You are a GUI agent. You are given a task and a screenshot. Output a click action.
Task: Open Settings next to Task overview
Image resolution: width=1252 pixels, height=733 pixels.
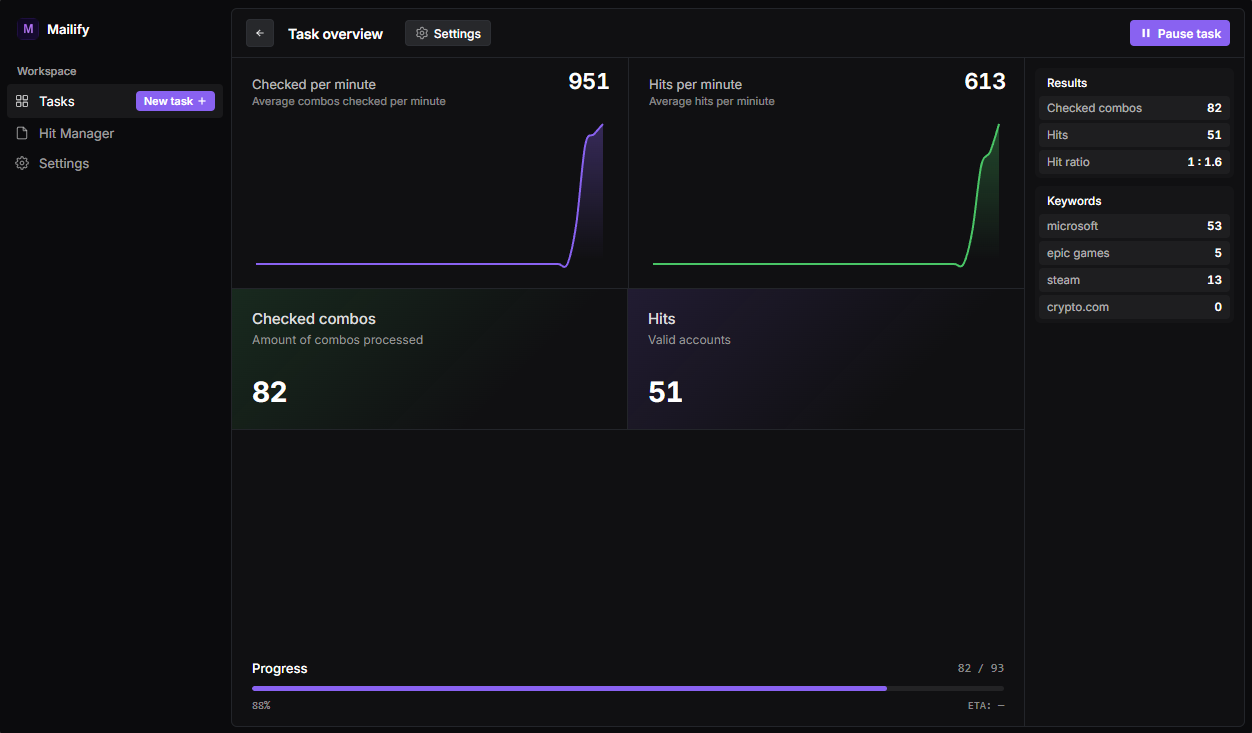point(448,33)
